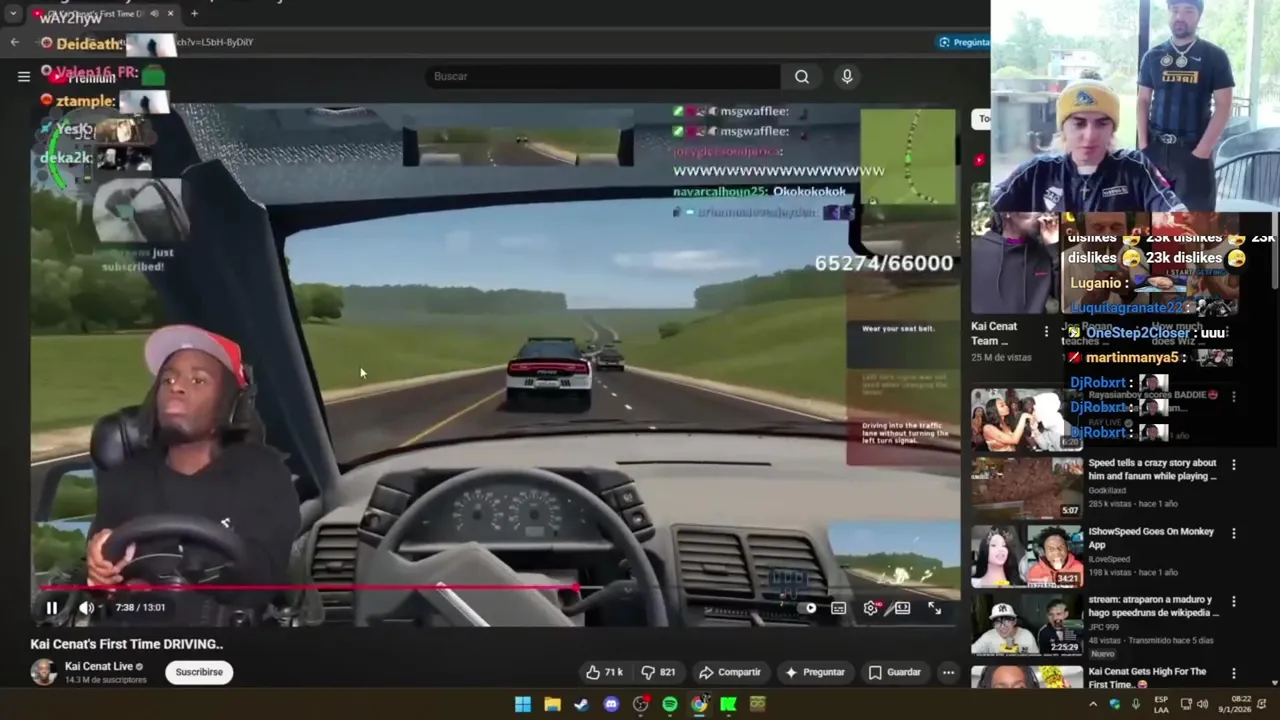Mute the video volume speaker icon
Screen dimensions: 1280x720
point(87,607)
